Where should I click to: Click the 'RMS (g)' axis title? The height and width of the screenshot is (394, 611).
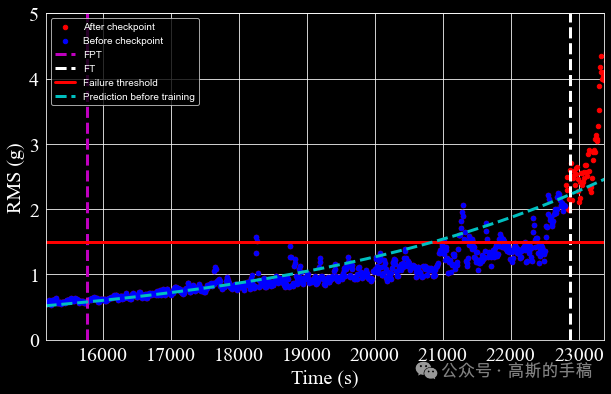(x=14, y=178)
